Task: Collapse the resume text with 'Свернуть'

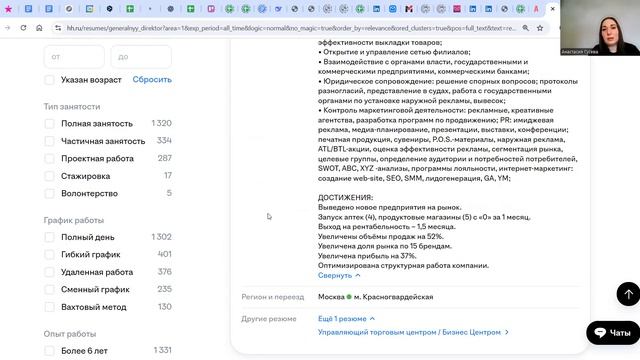Action: [339, 276]
